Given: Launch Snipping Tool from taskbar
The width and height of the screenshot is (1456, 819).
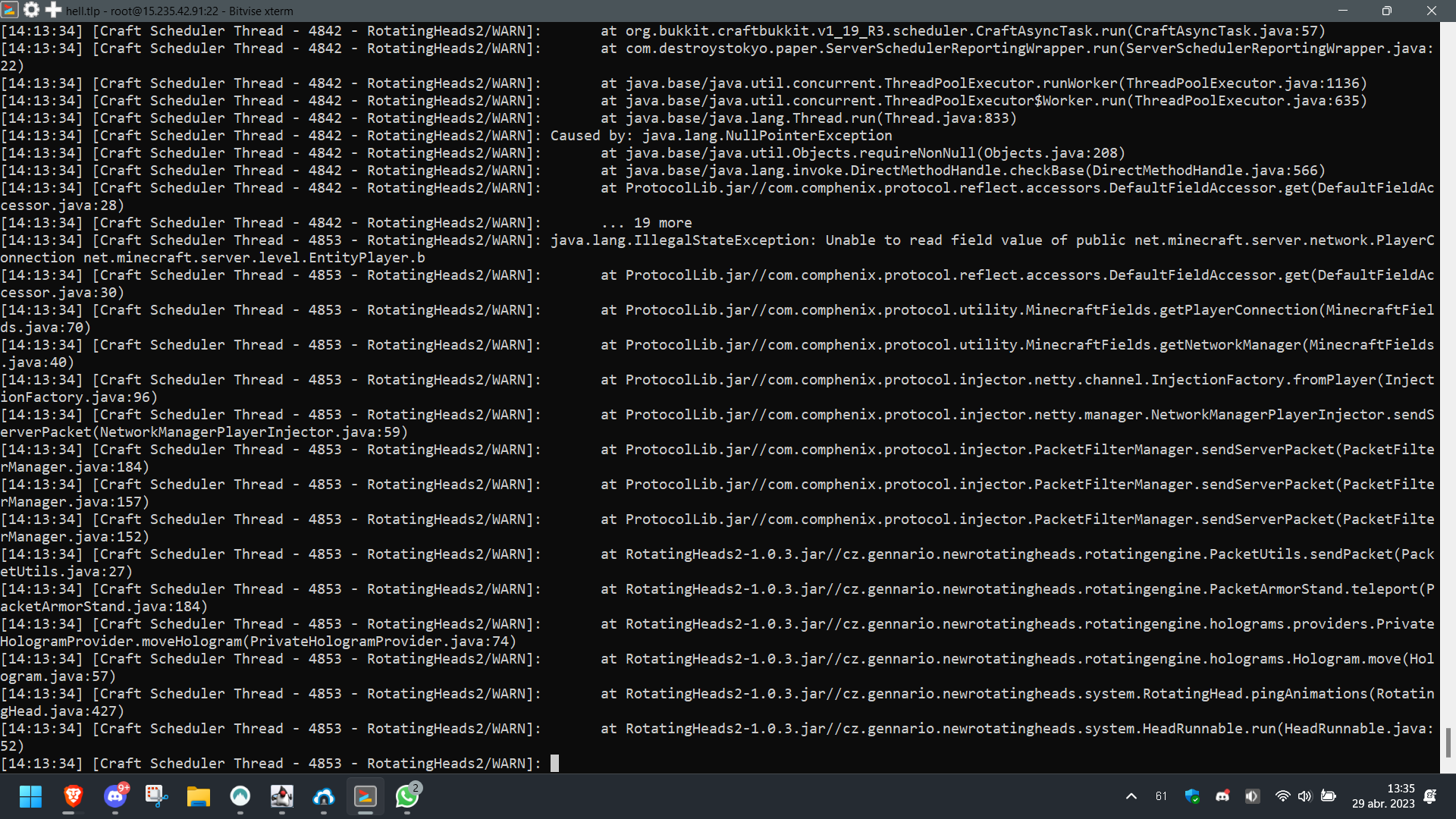Looking at the screenshot, I should [157, 796].
